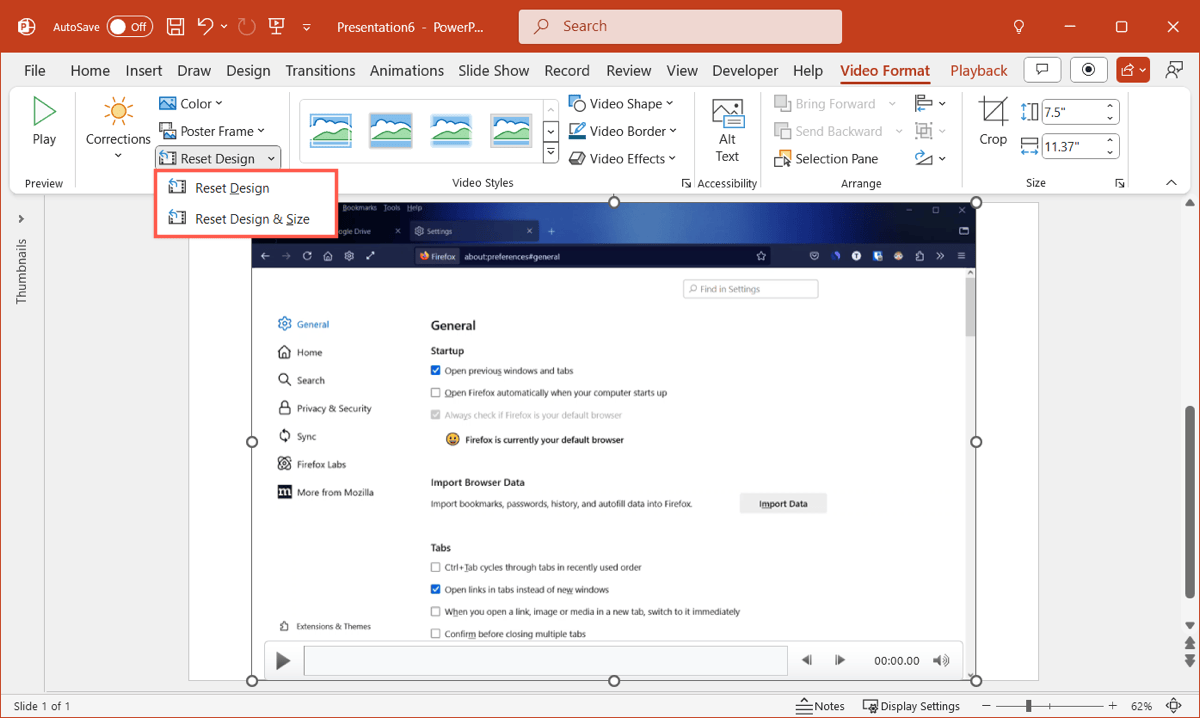Expand the Reset Design dropdown arrow
1200x718 pixels.
coord(271,159)
